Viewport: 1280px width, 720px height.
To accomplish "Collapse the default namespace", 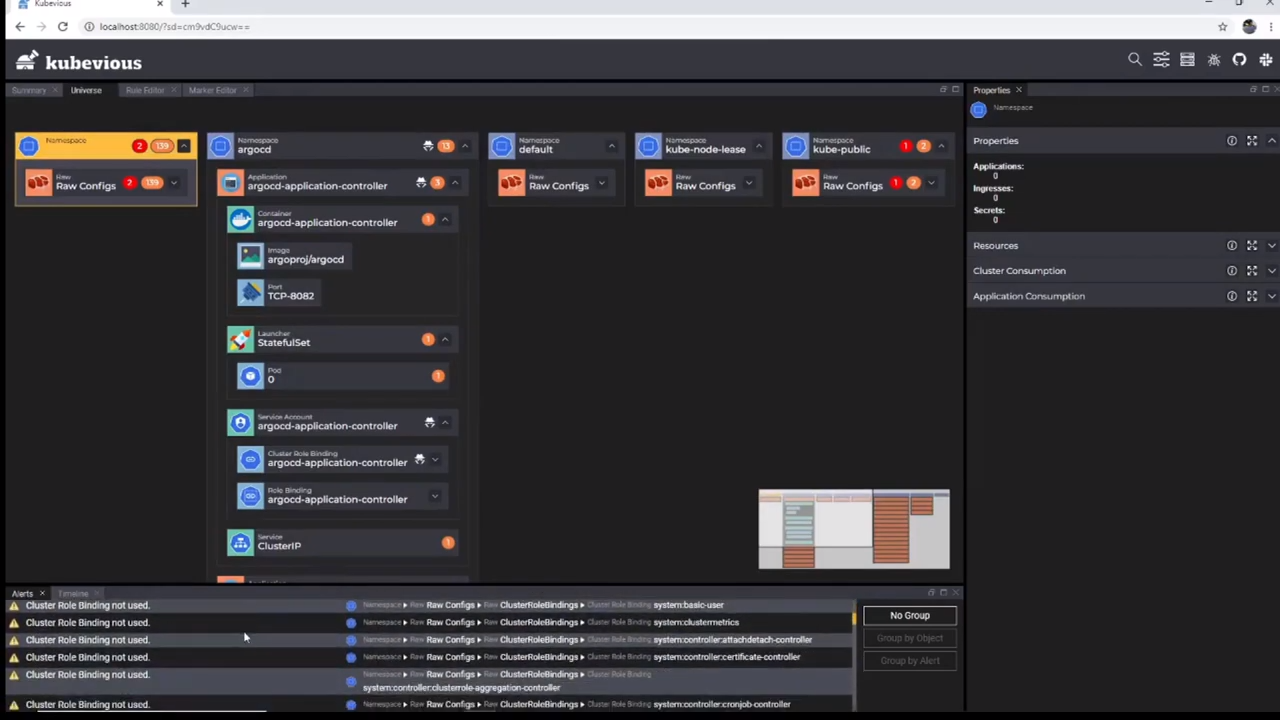I will (x=611, y=147).
